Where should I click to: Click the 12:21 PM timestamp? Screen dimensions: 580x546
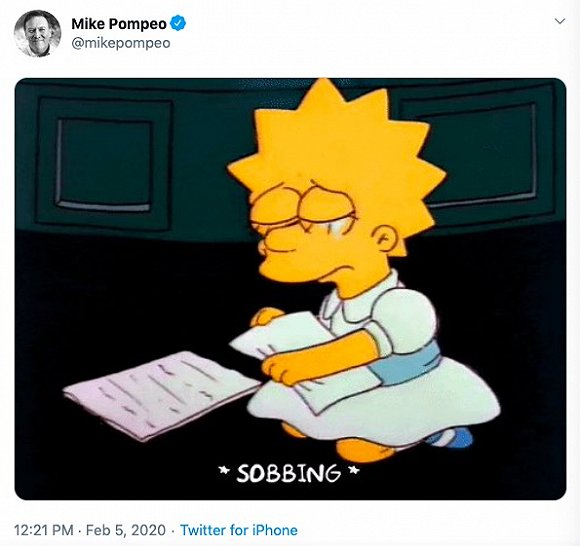tap(44, 530)
